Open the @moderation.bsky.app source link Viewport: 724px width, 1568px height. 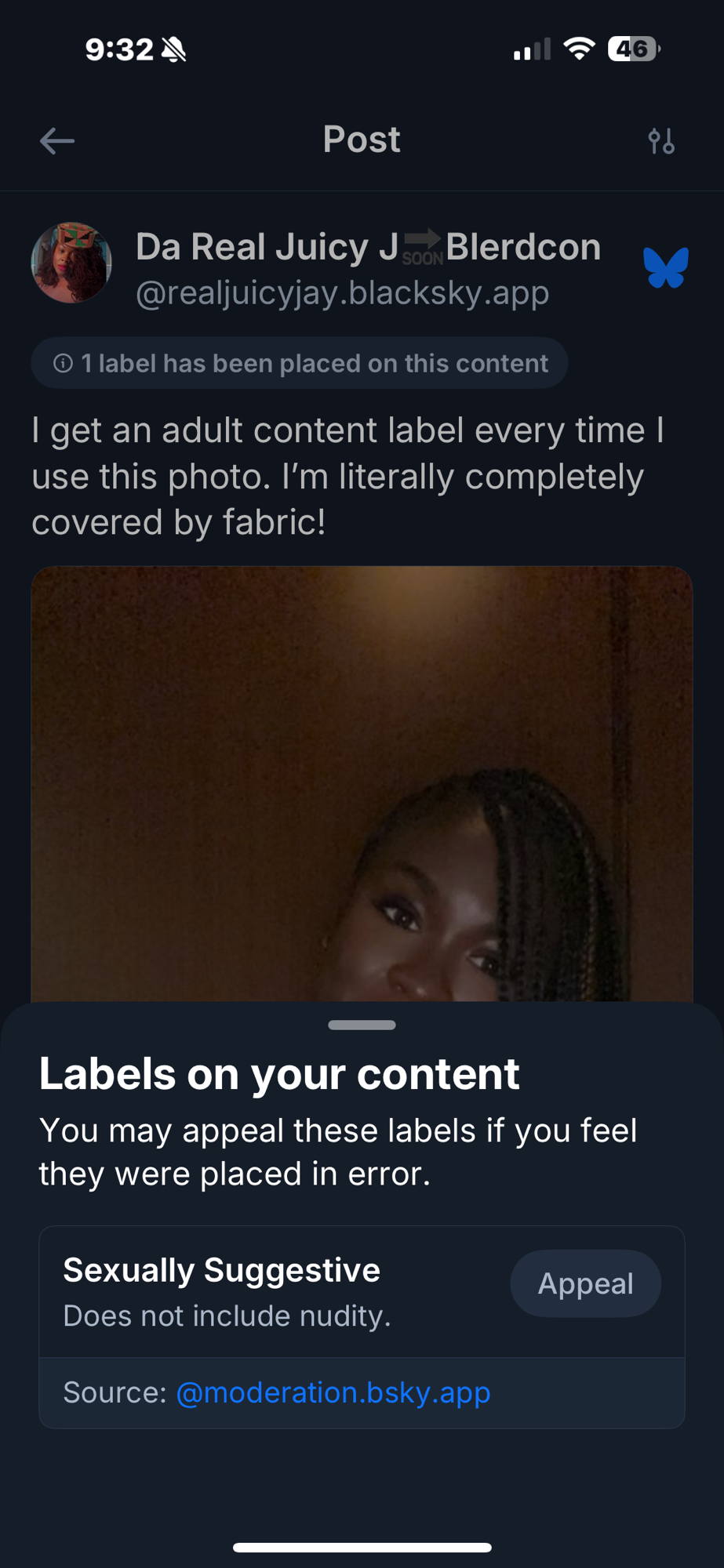(333, 1392)
